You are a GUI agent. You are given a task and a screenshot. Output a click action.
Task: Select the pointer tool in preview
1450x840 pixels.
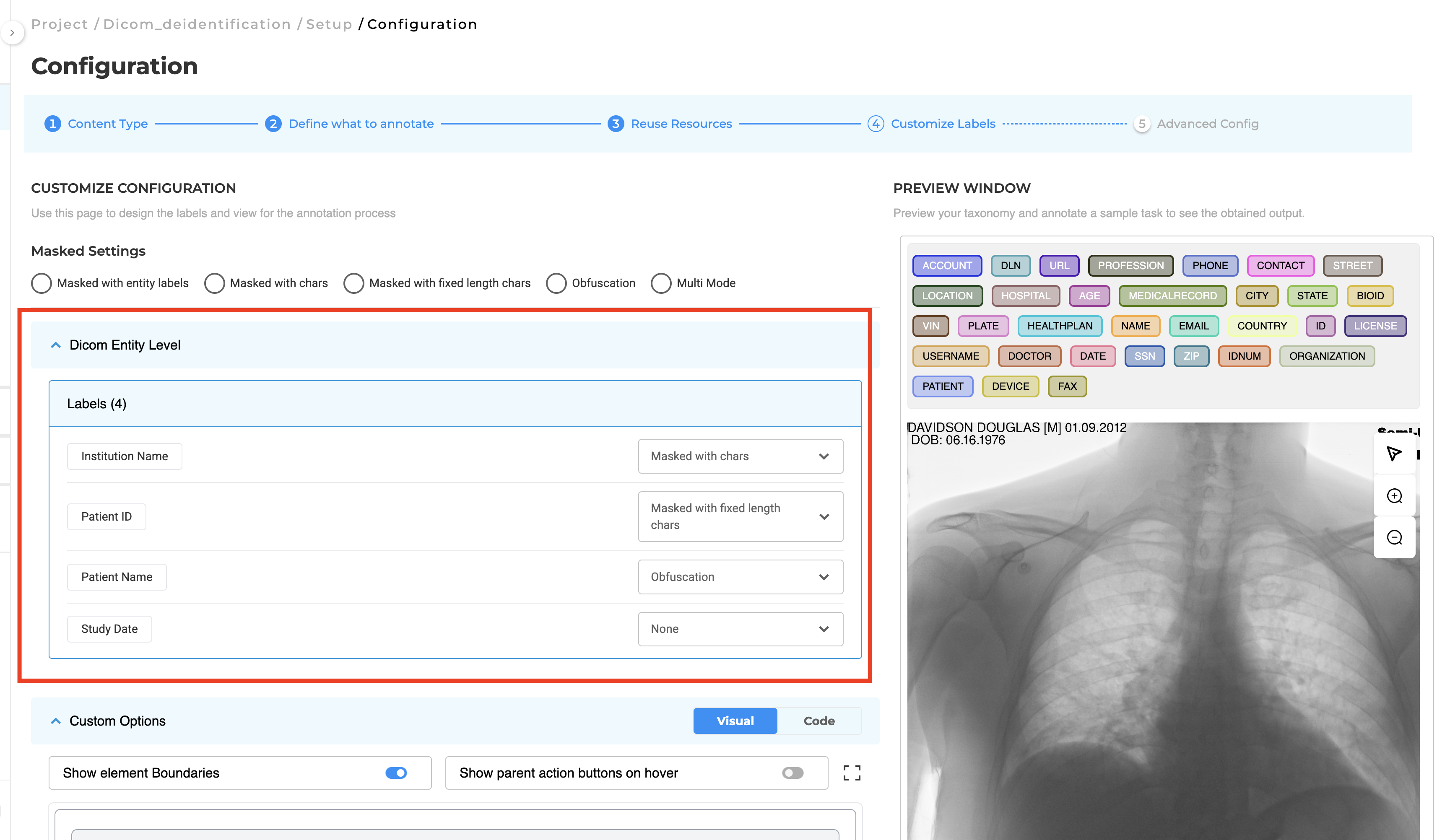tap(1394, 454)
